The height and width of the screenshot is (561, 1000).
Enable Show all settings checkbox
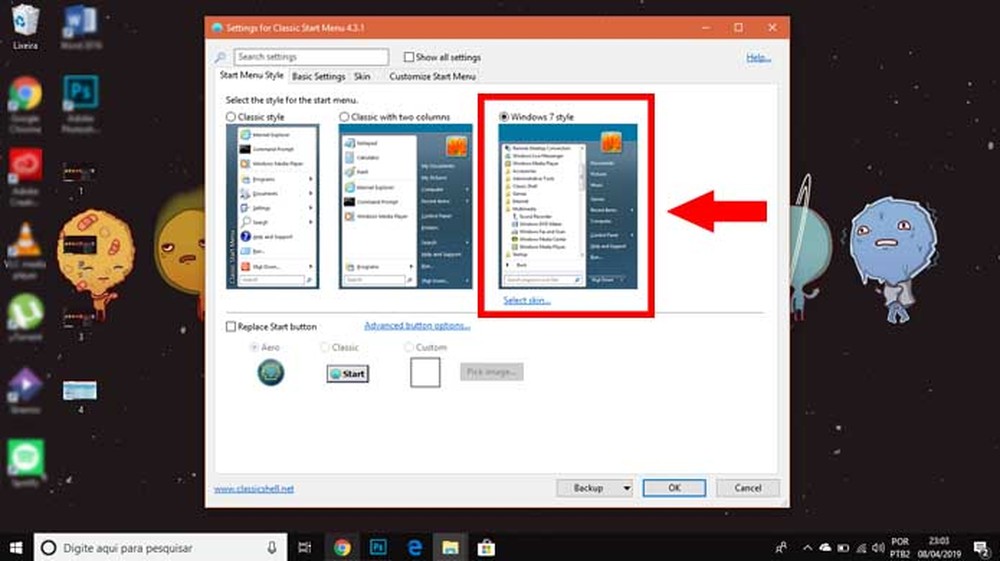tap(409, 57)
